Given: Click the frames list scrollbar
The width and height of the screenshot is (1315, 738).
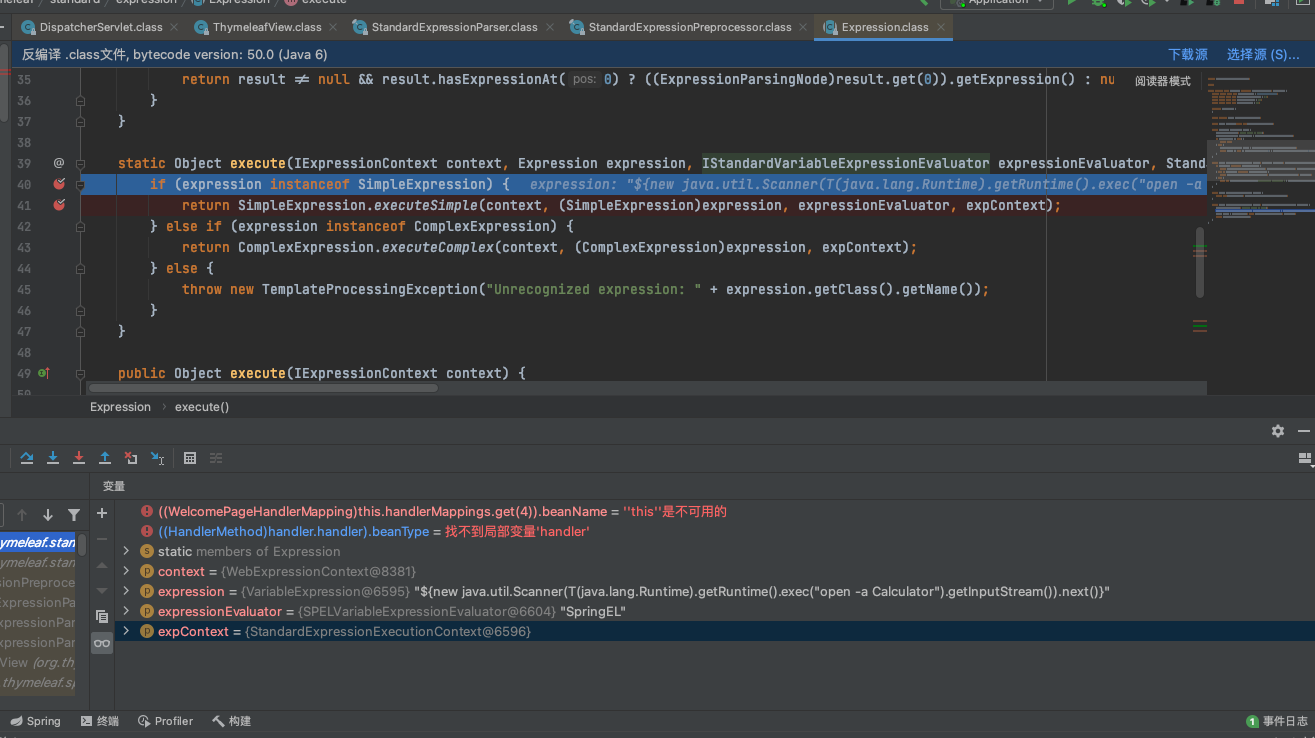Looking at the screenshot, I should pos(83,545).
